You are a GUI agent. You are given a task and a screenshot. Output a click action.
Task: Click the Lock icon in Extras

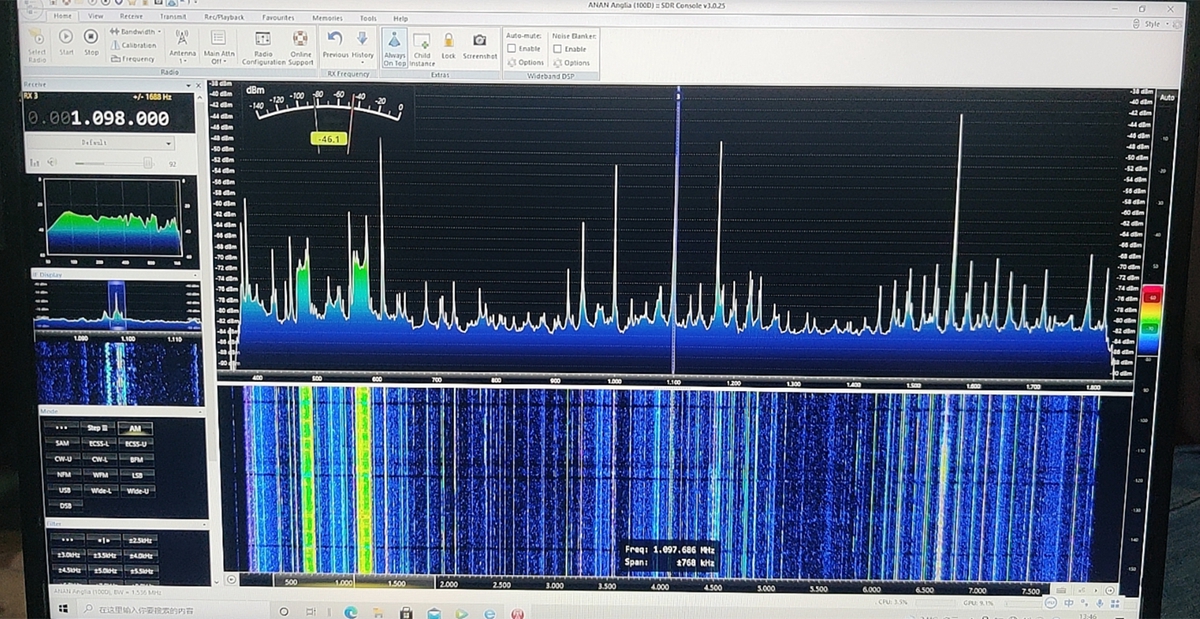[448, 45]
